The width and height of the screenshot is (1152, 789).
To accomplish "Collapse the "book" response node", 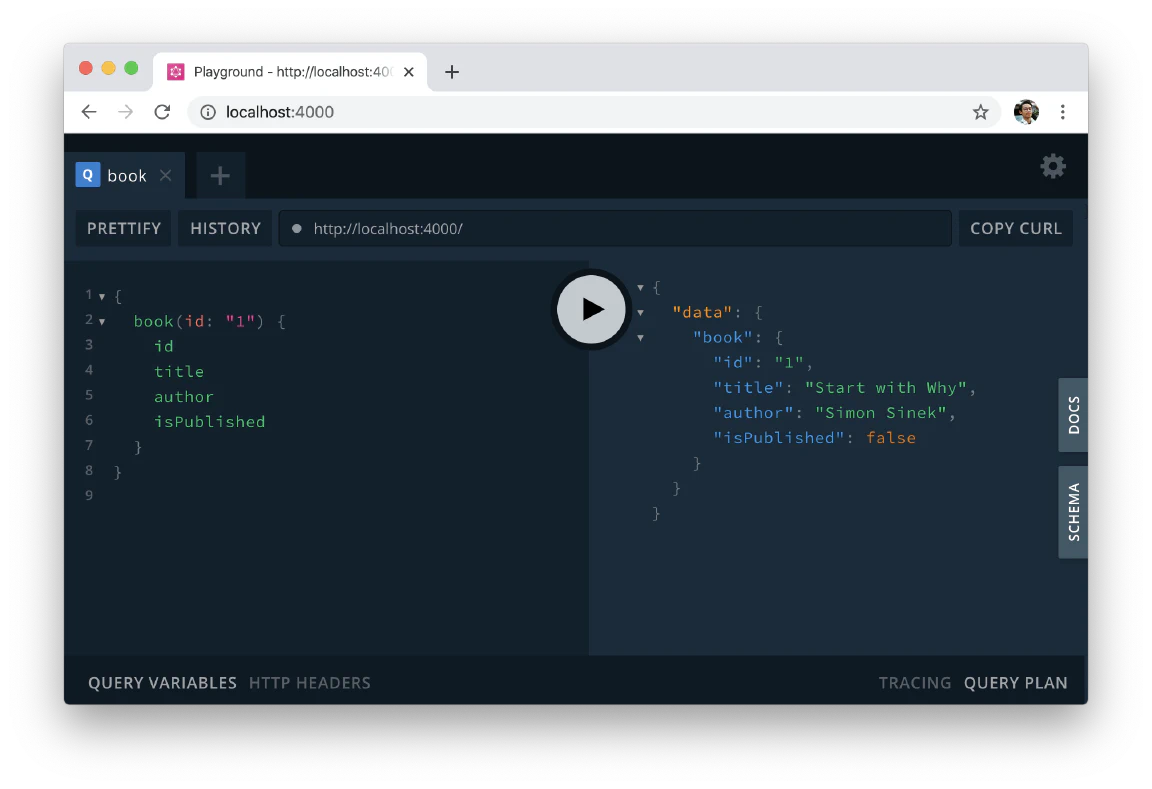I will (641, 338).
